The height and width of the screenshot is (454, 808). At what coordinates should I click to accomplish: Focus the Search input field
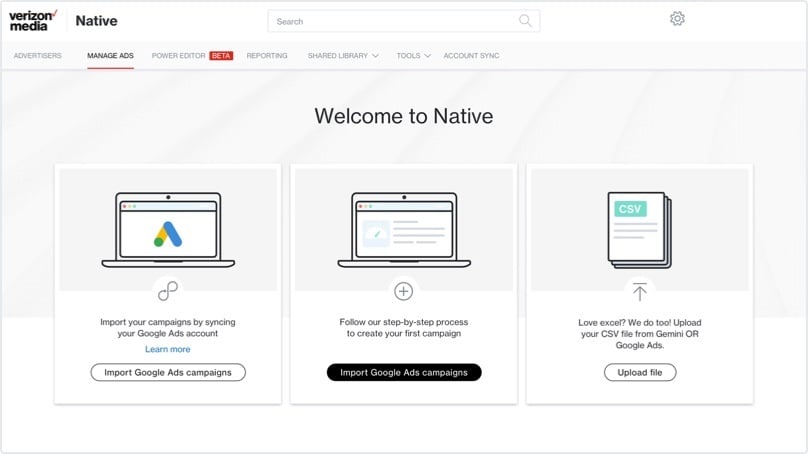click(x=403, y=21)
